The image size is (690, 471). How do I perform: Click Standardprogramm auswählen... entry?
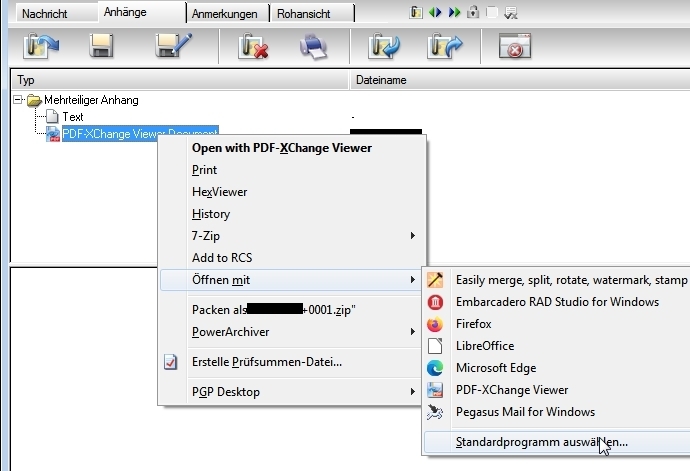[x=540, y=441]
